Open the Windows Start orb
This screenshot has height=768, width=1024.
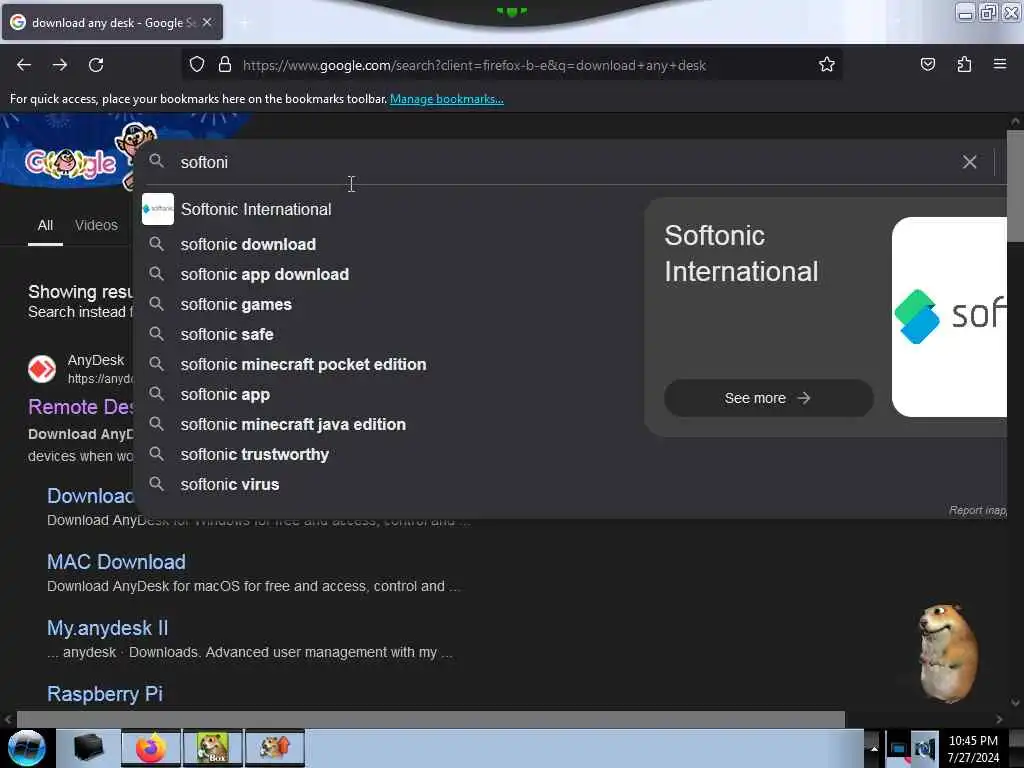pos(27,748)
